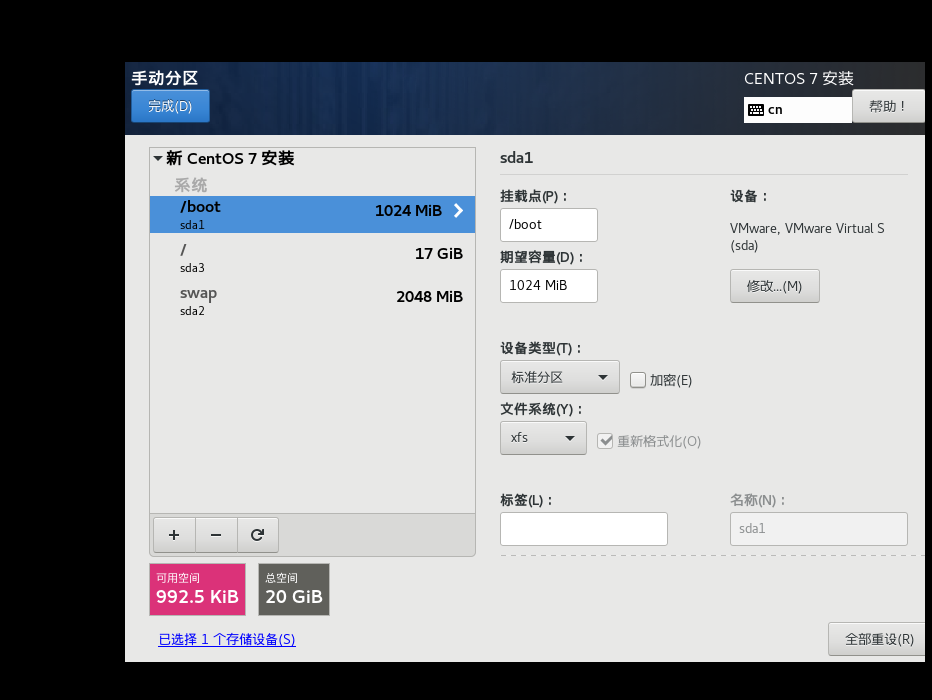Select the / sda3 partition row
Viewport: 932px width, 700px height.
point(313,258)
